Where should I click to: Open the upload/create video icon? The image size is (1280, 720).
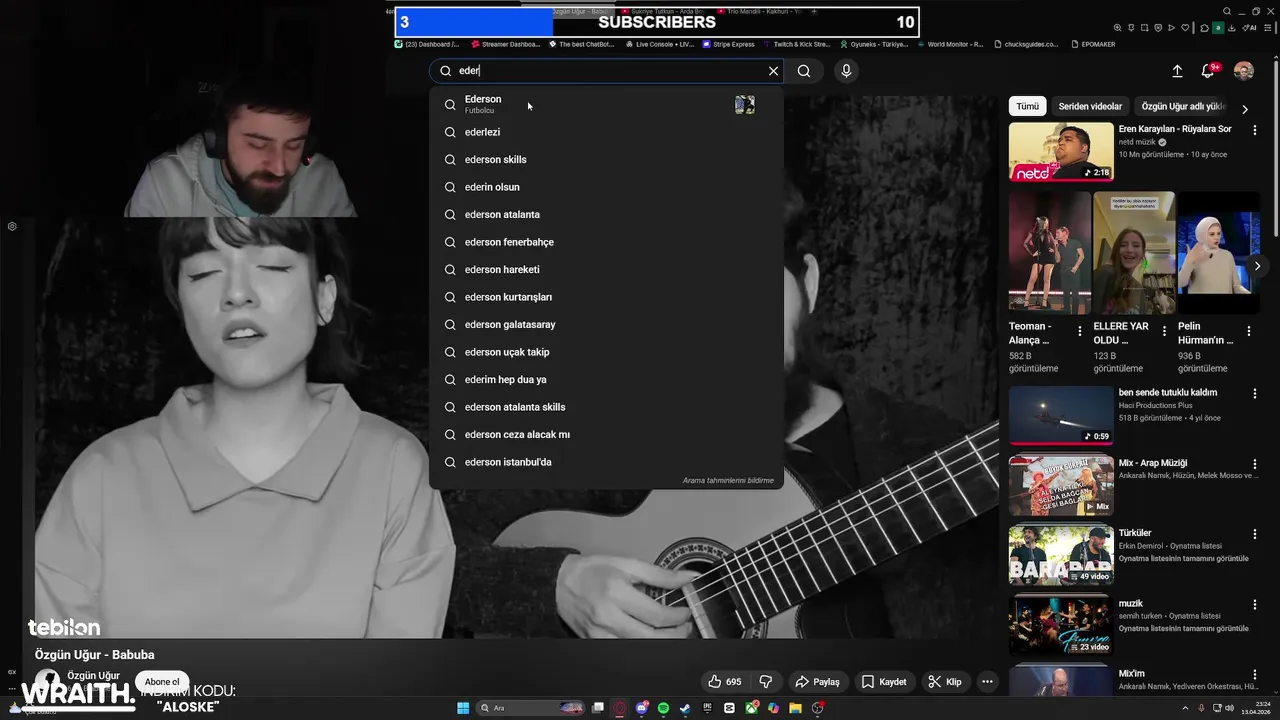[1177, 71]
